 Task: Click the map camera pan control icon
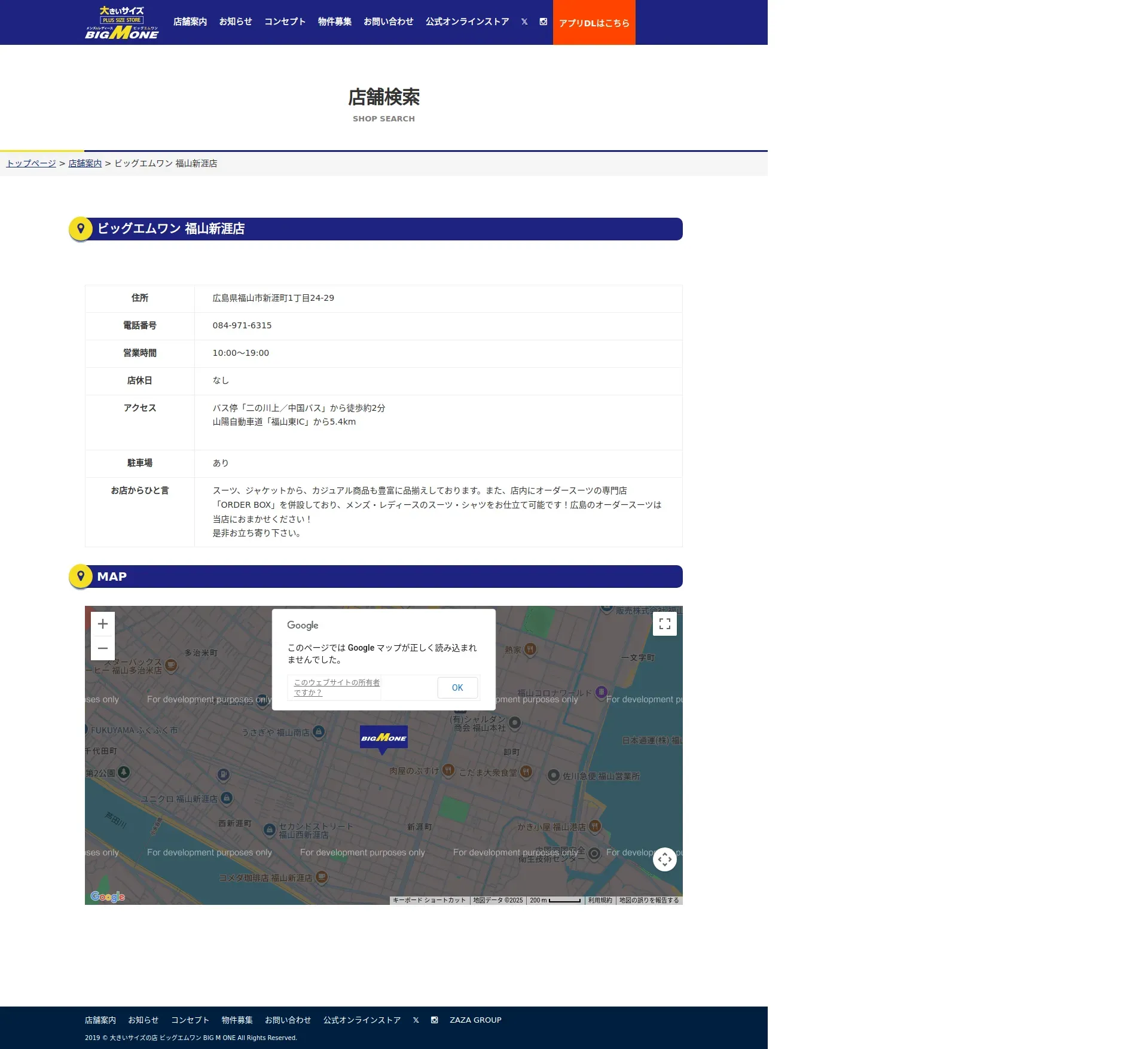tap(664, 859)
